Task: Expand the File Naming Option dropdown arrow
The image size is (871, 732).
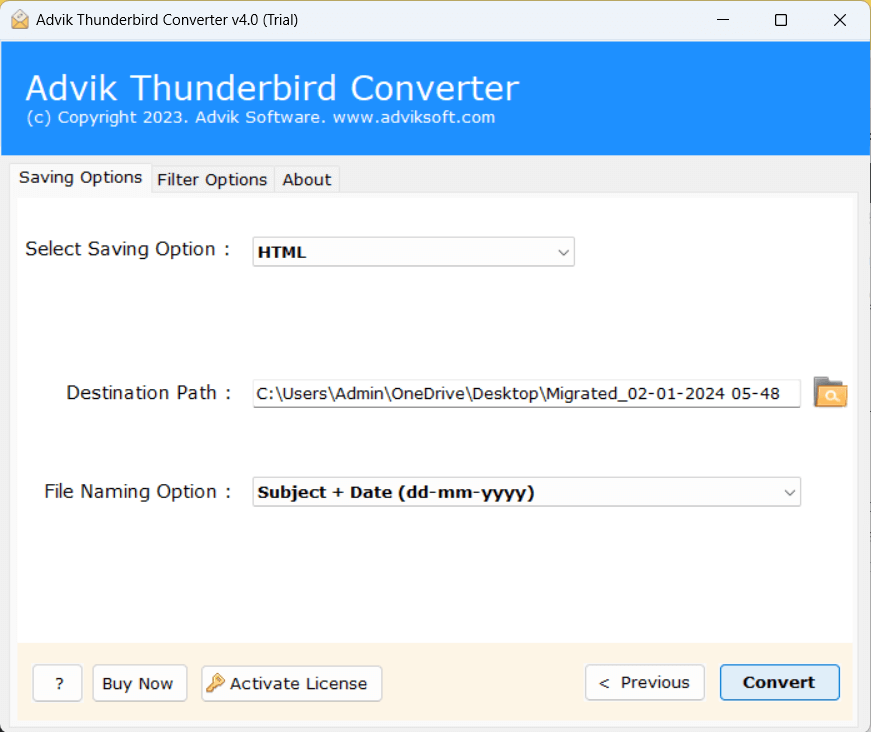Action: point(789,492)
